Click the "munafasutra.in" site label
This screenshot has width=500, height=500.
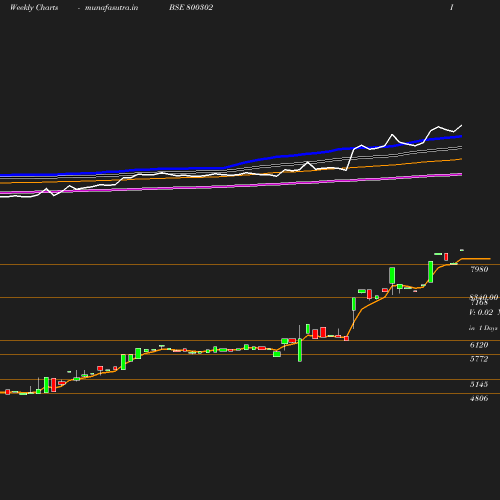[x=111, y=8]
